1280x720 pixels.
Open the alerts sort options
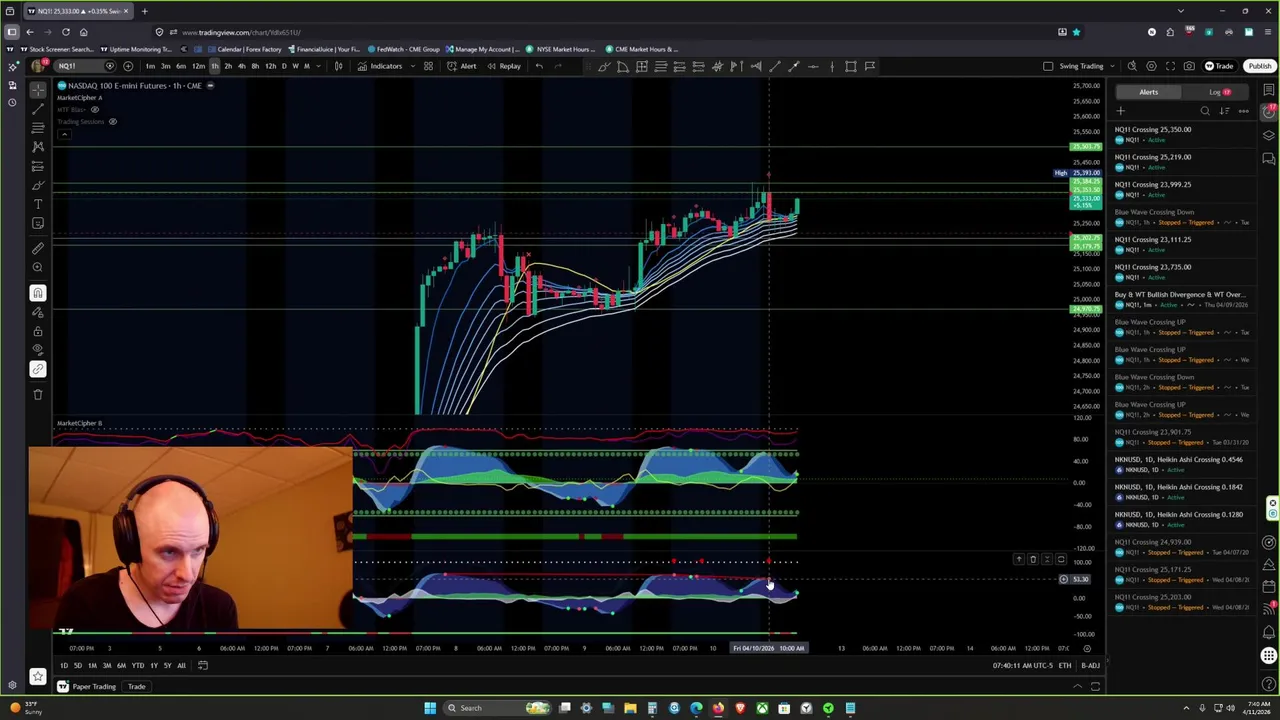[1224, 111]
